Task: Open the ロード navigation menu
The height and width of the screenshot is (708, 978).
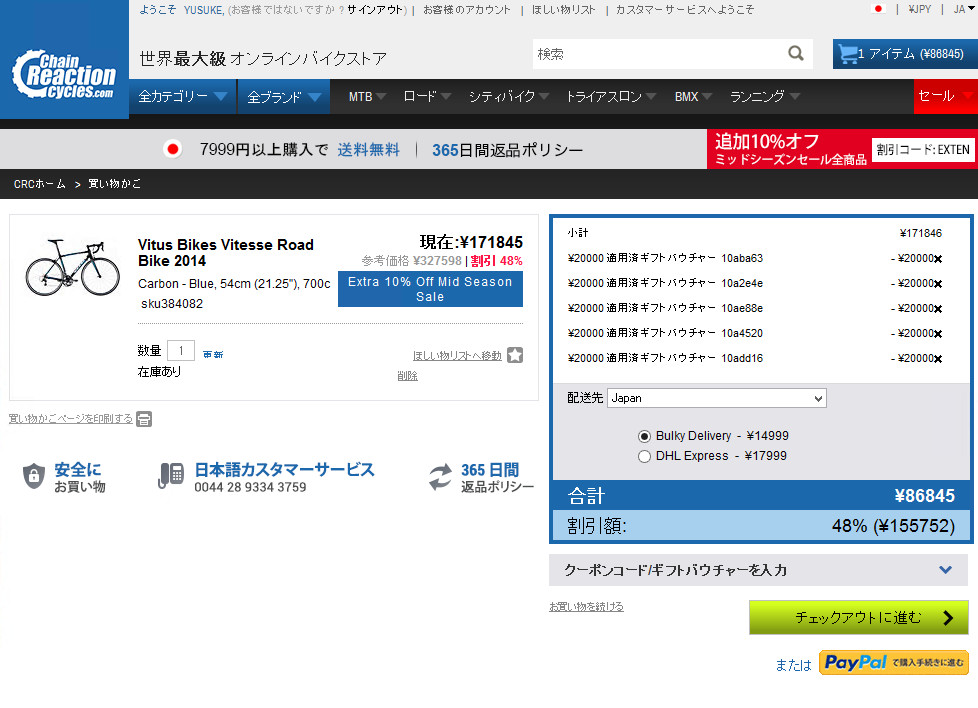Action: (427, 97)
